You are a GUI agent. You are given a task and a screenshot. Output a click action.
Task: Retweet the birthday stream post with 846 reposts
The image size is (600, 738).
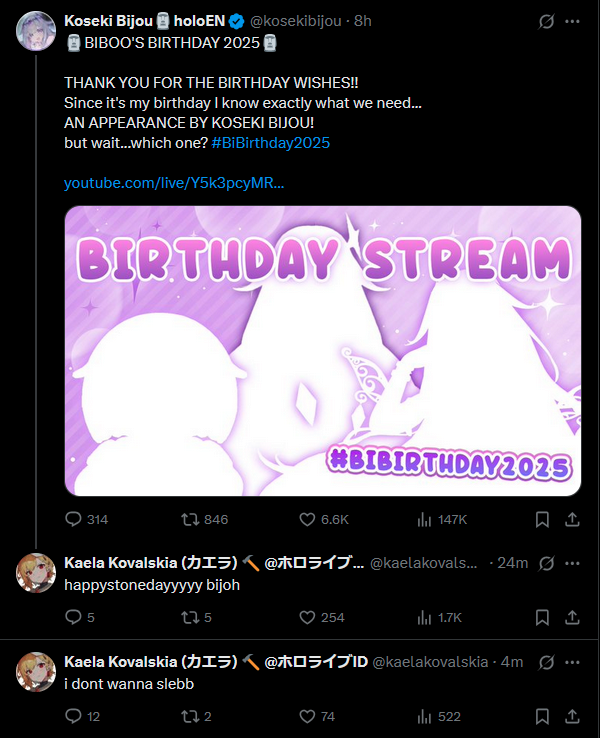click(x=190, y=519)
